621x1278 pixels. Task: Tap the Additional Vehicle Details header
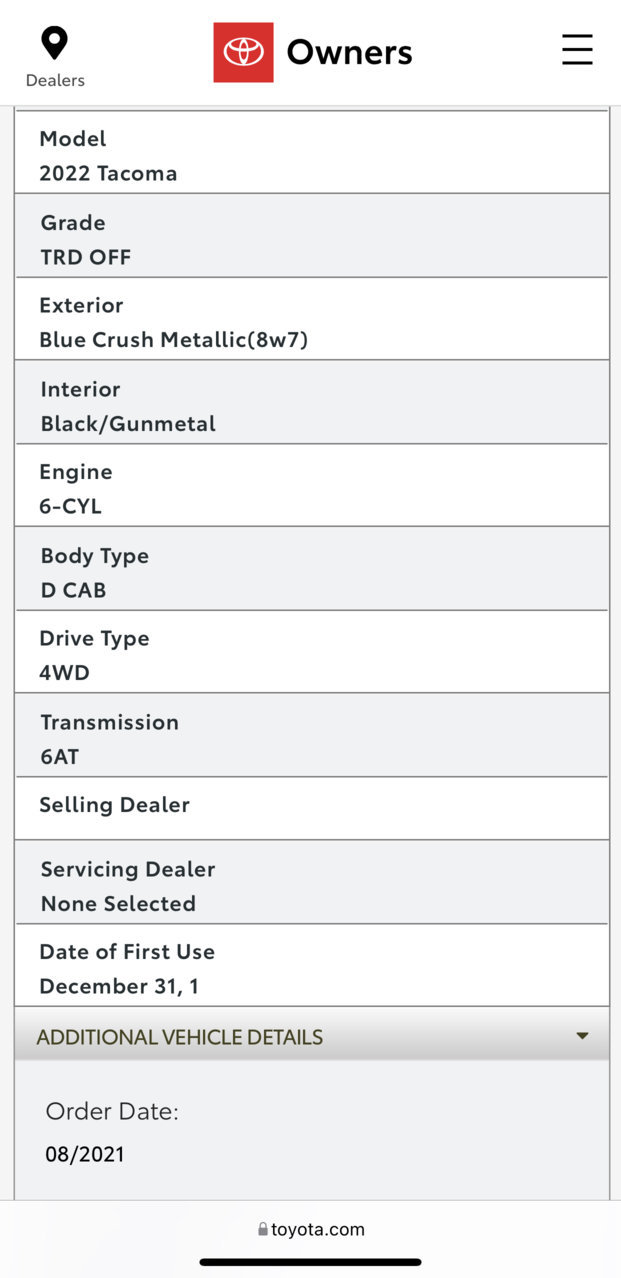312,1037
